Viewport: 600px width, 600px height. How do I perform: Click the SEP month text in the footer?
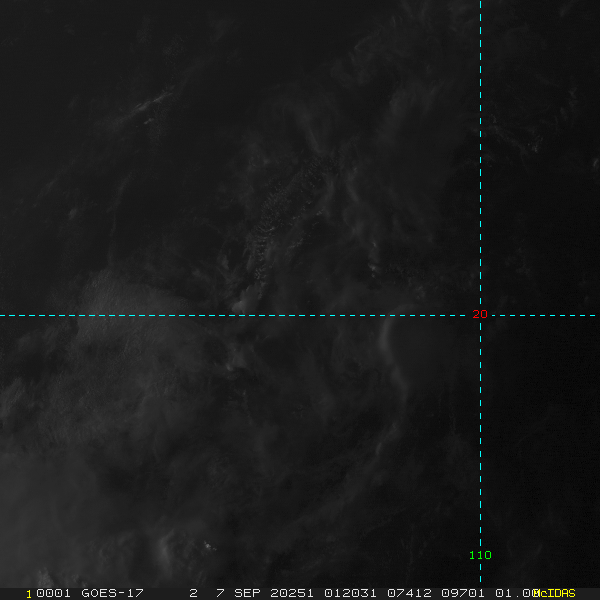(x=247, y=593)
